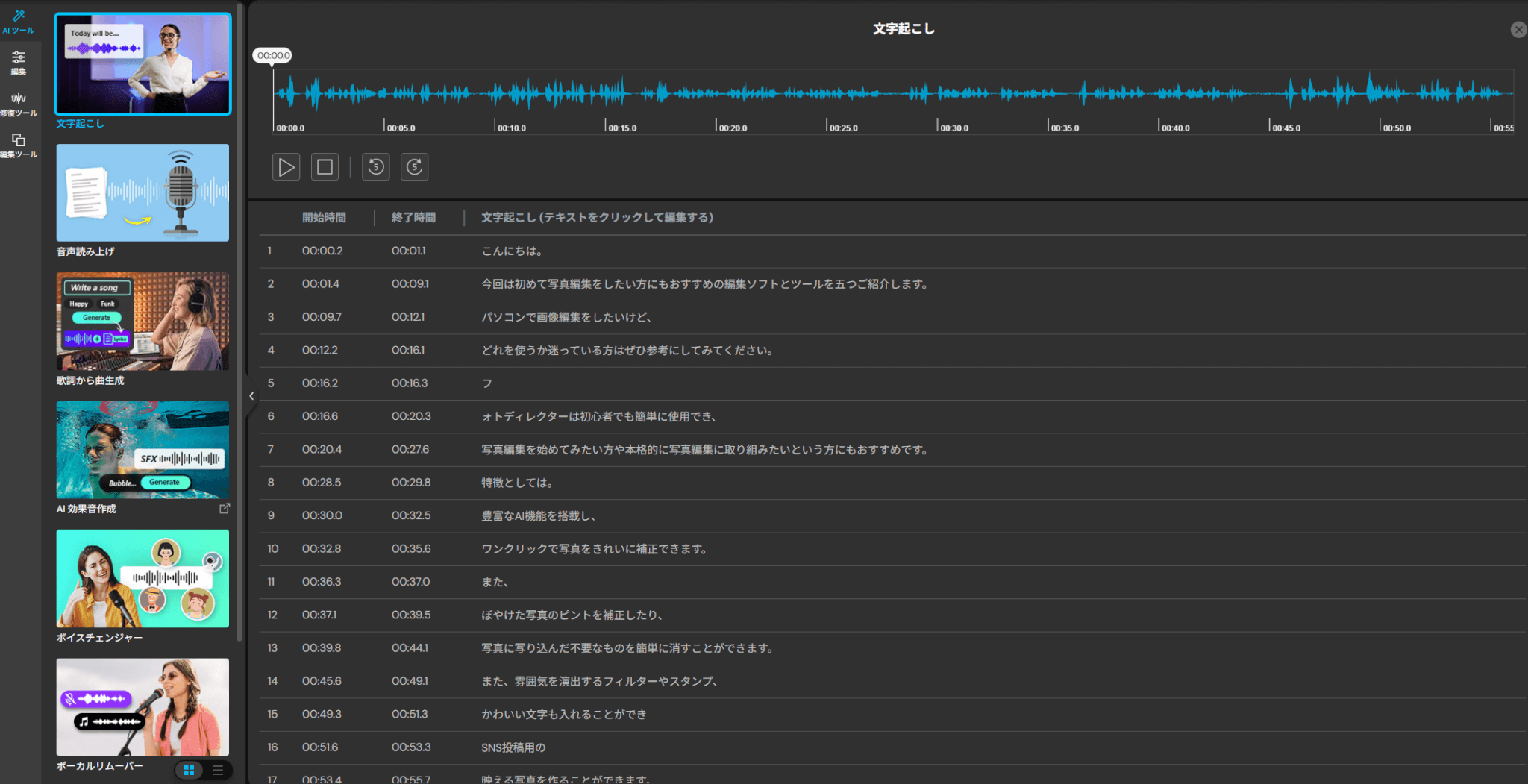Open AI 効果音作成 external link icon
Image resolution: width=1528 pixels, height=784 pixels.
(x=225, y=508)
